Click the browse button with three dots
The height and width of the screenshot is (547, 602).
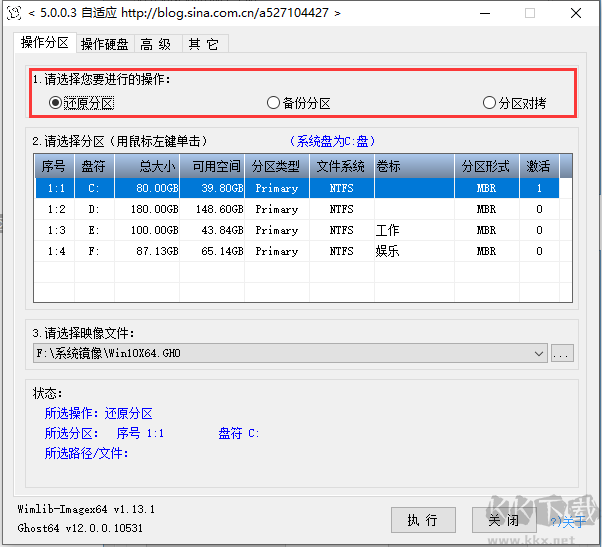pyautogui.click(x=562, y=354)
